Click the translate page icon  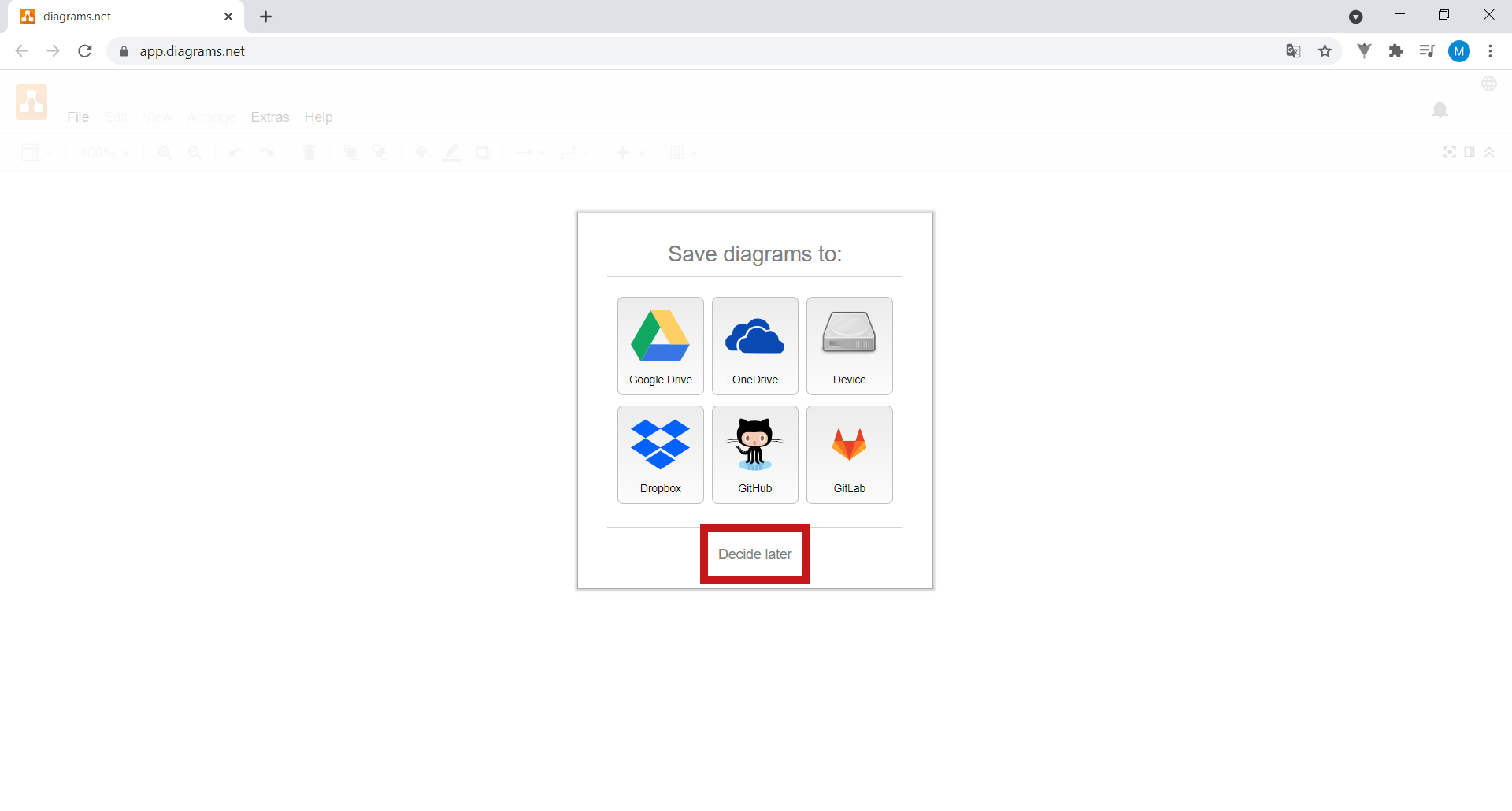(1293, 51)
